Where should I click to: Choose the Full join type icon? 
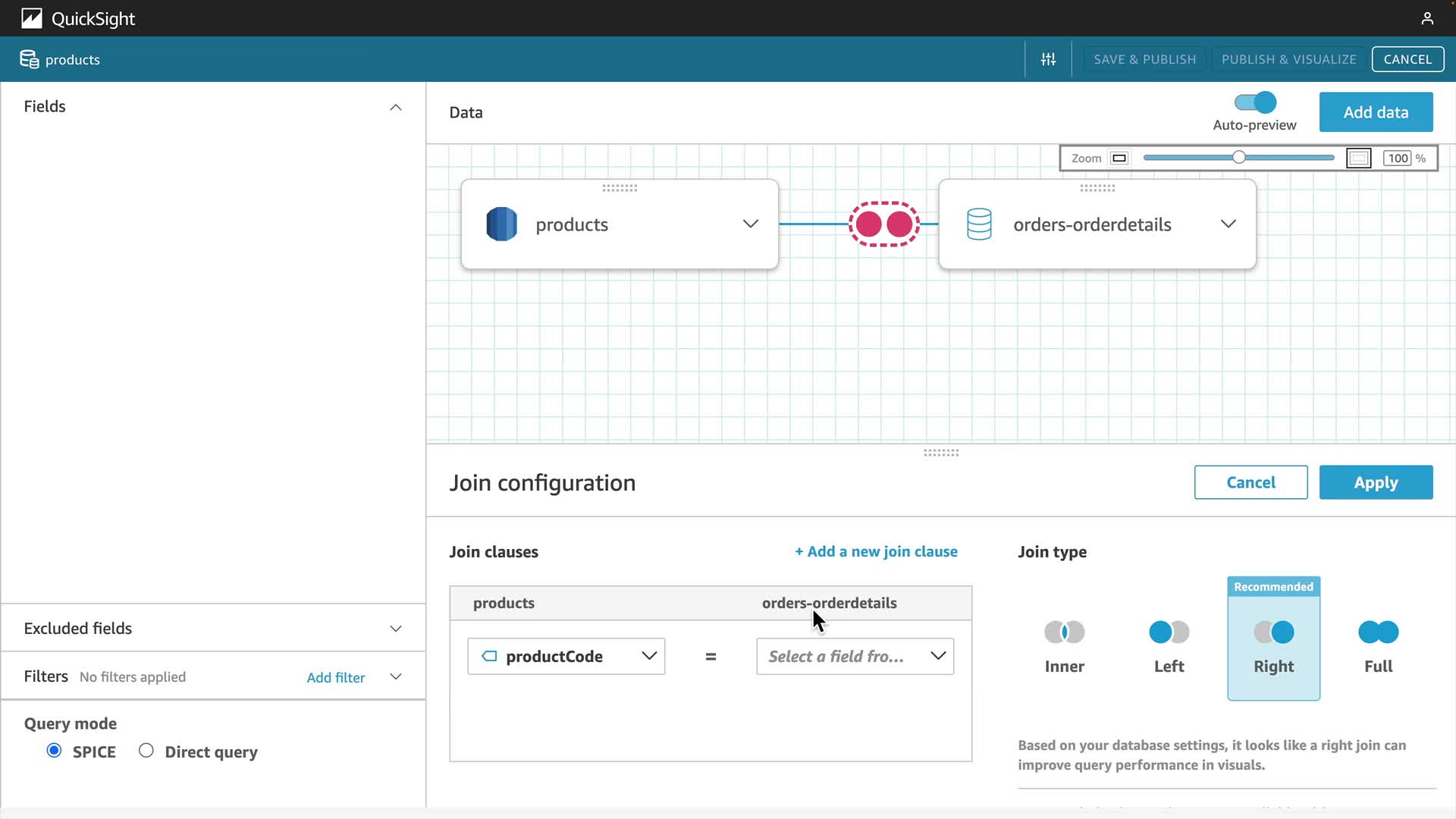click(x=1378, y=632)
